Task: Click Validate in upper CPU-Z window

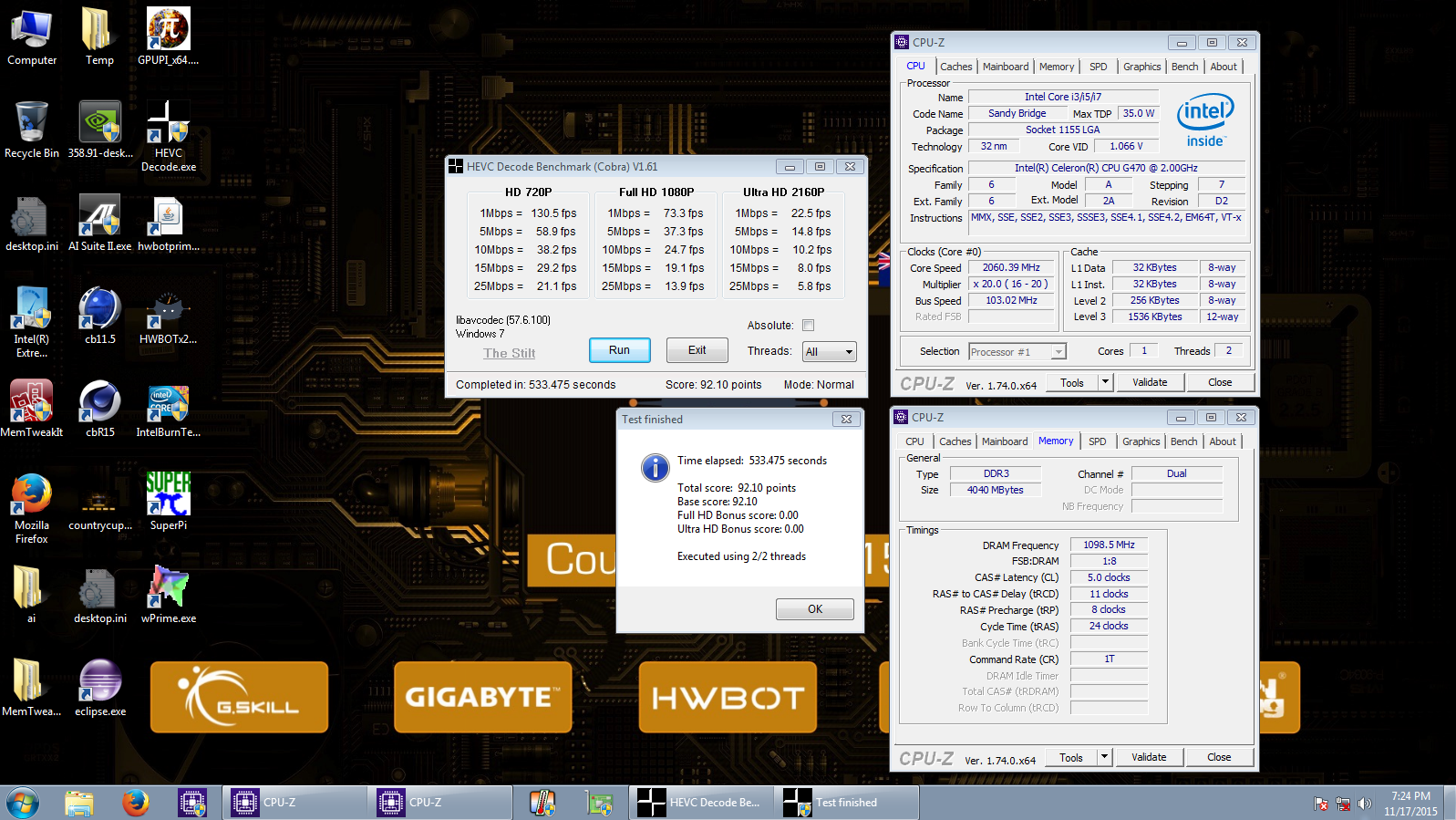Action: (1150, 382)
